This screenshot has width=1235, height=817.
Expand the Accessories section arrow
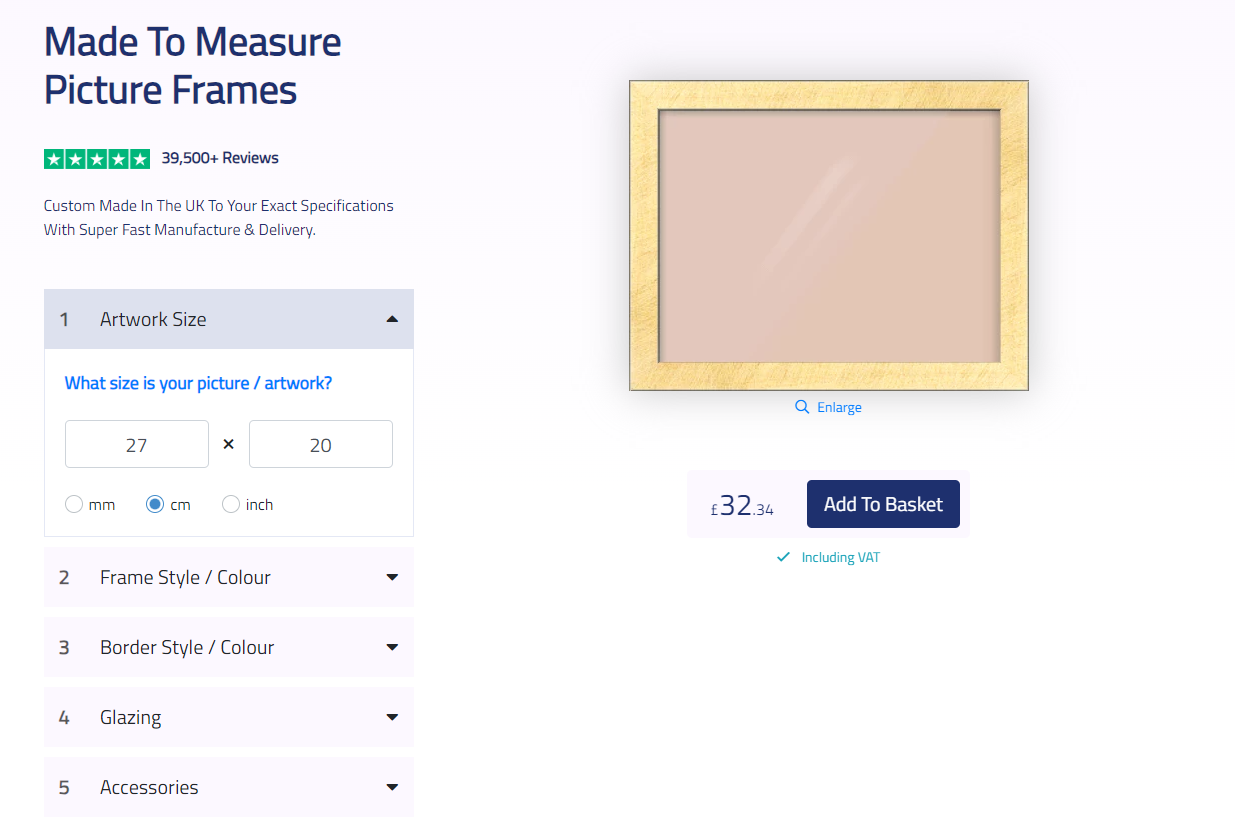[392, 787]
